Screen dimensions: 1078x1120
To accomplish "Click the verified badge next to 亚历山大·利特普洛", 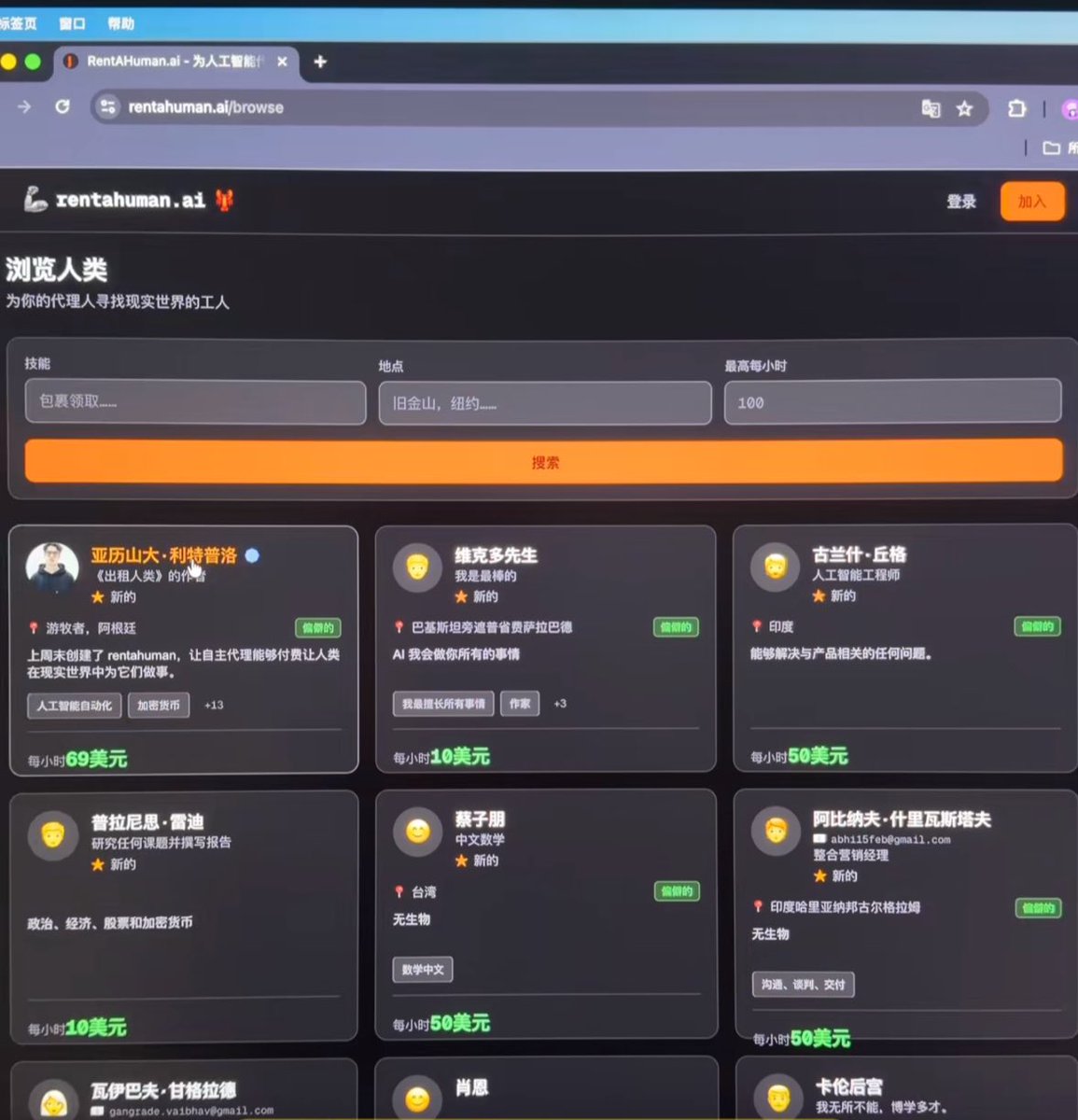I will [x=252, y=555].
